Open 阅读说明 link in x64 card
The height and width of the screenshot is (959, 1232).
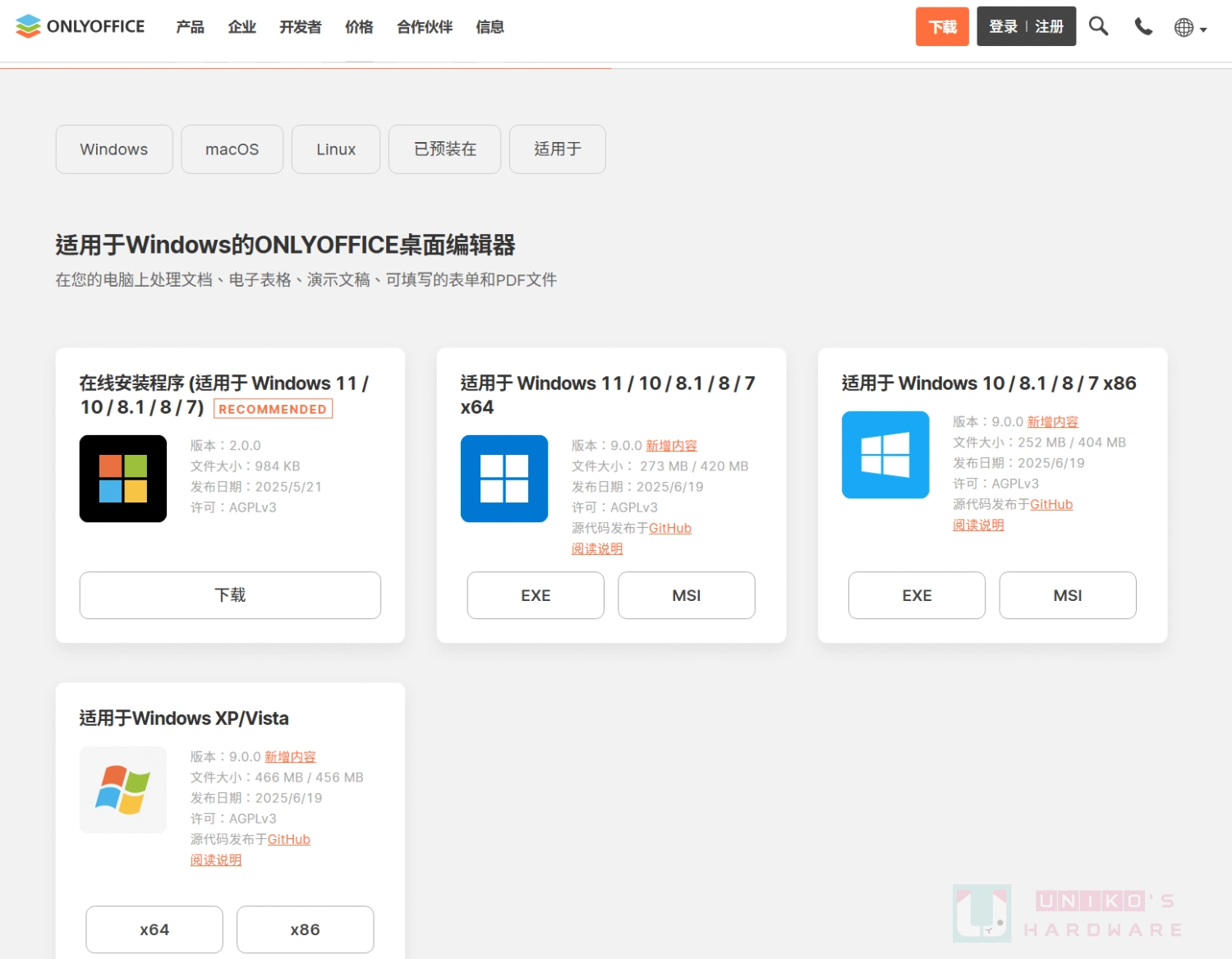597,548
